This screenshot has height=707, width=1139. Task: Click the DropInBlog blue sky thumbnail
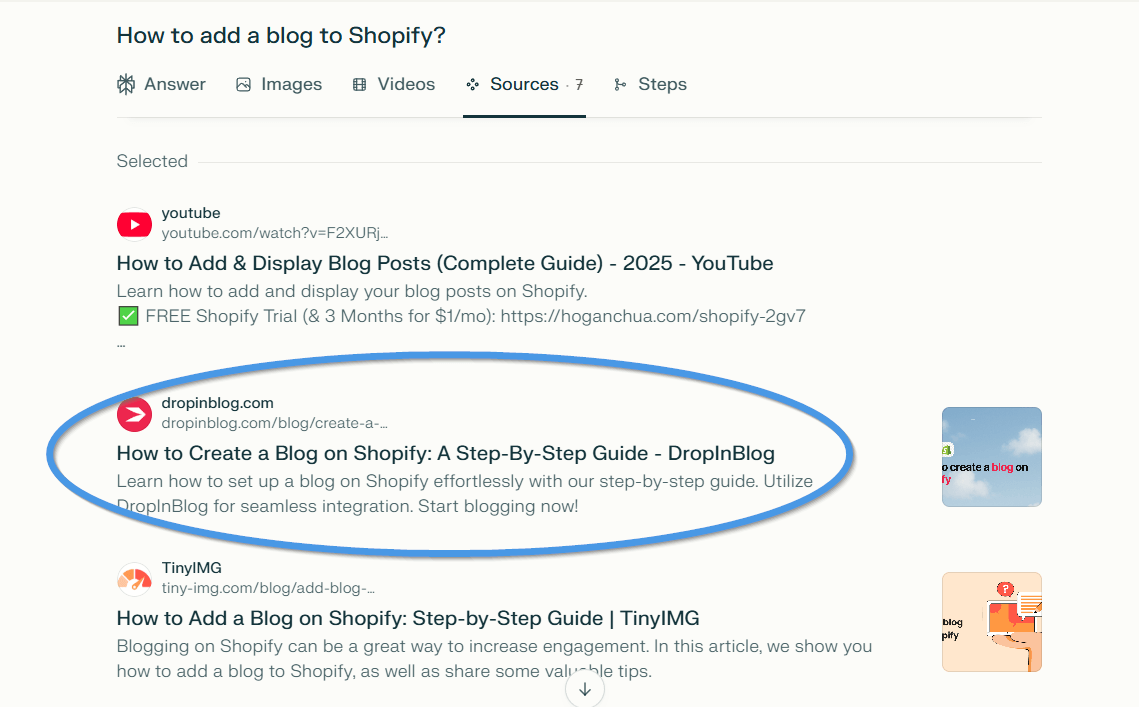pyautogui.click(x=991, y=456)
